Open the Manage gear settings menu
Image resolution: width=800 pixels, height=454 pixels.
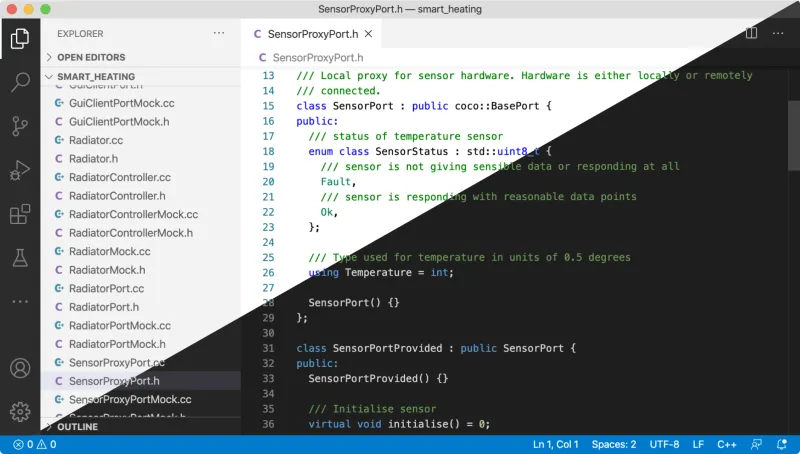coord(20,411)
